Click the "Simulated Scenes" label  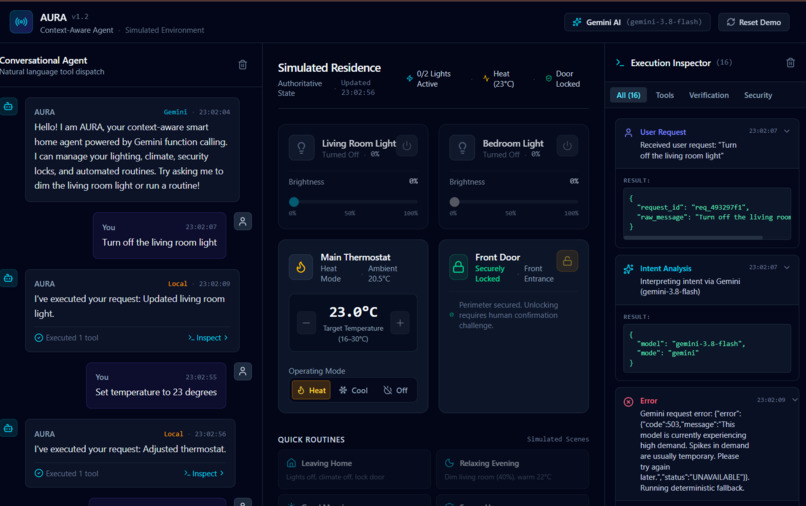click(558, 439)
